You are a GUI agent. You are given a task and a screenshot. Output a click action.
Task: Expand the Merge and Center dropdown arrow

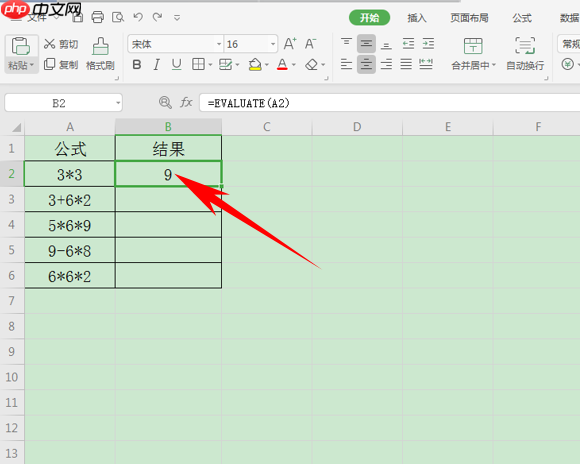pyautogui.click(x=493, y=65)
